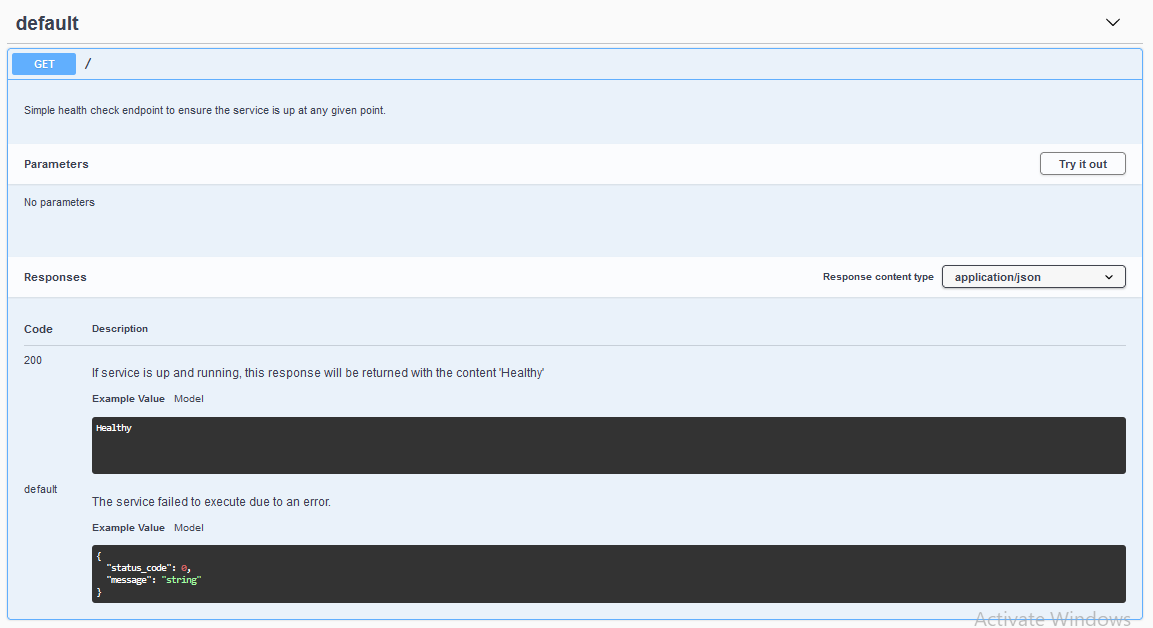Open the Response content type dropdown
This screenshot has width=1153, height=628.
[1033, 277]
